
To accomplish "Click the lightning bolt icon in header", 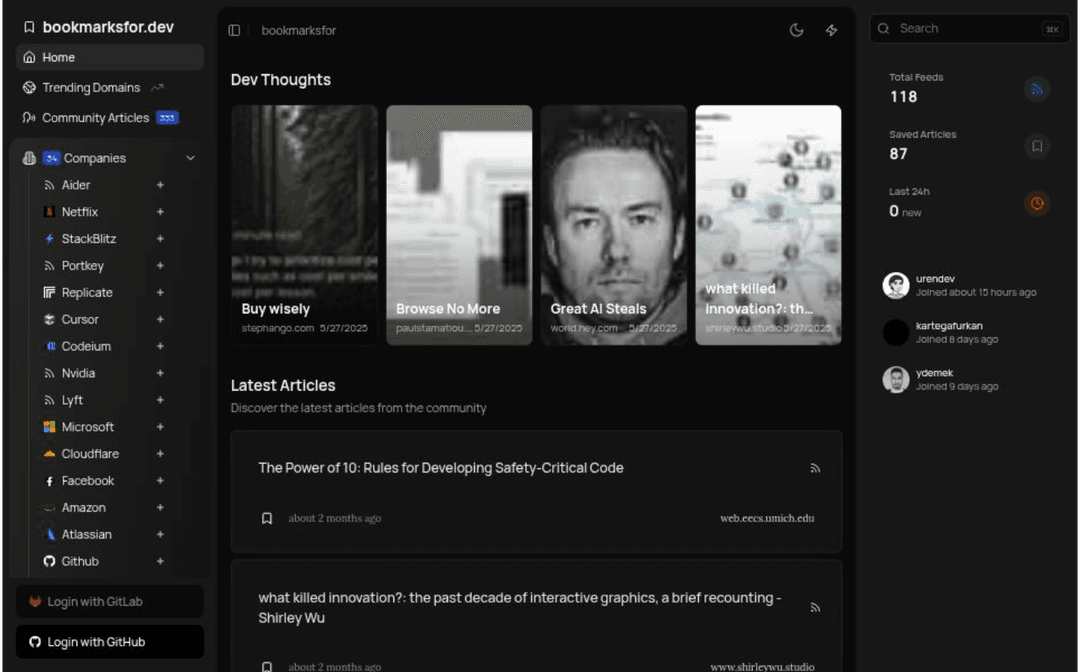I will click(x=831, y=30).
